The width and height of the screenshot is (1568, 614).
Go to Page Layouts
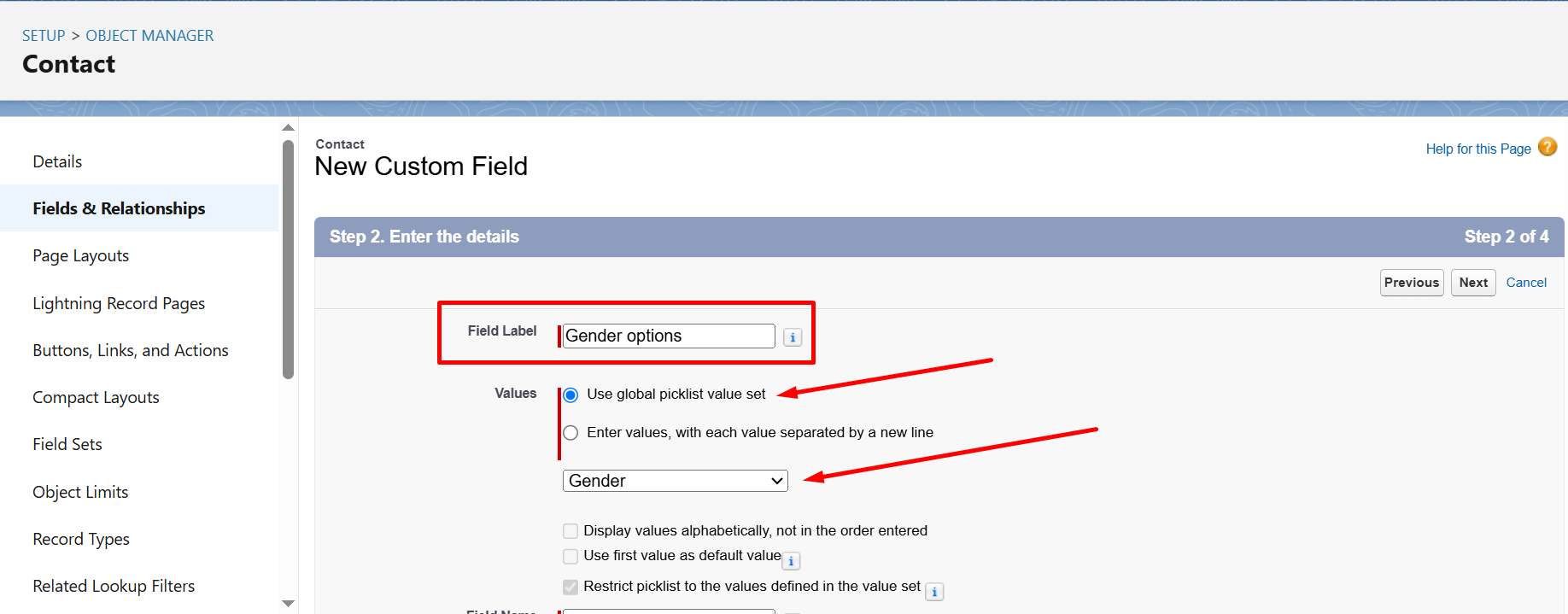pyautogui.click(x=80, y=255)
